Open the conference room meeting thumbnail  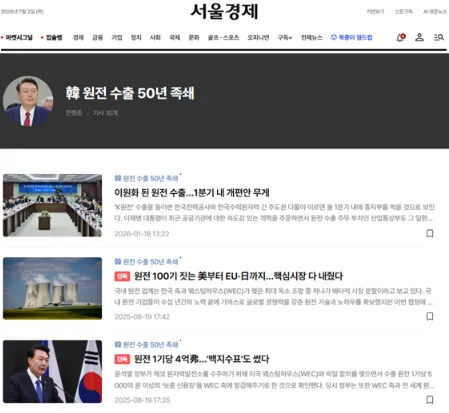tap(52, 205)
